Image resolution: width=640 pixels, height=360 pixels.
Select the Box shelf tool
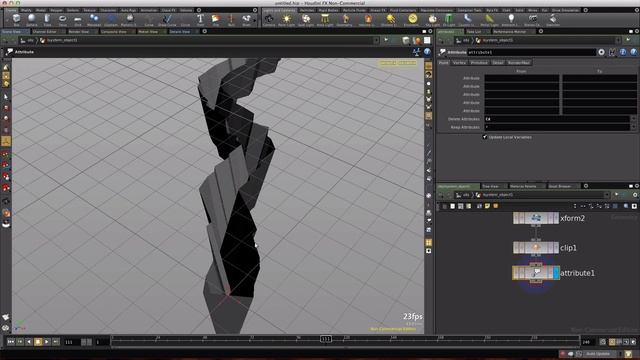coord(16,20)
